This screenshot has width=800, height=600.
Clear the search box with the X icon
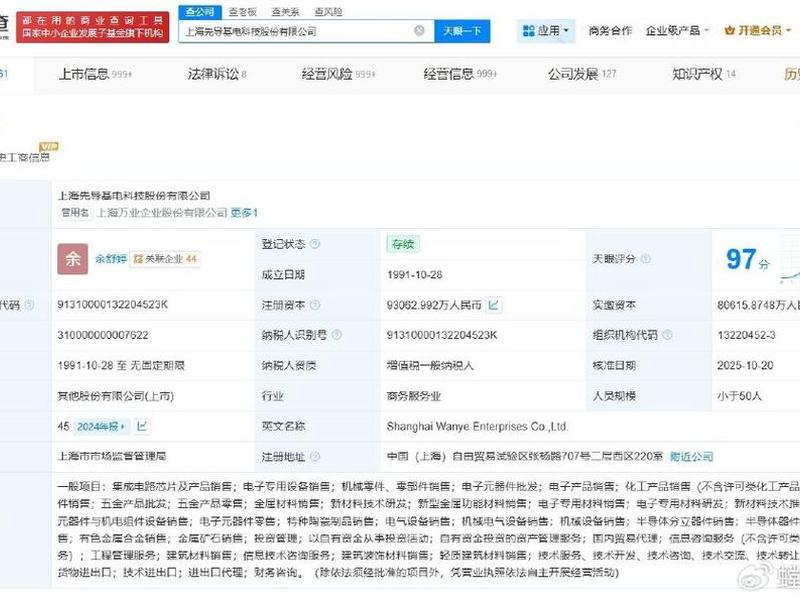tap(419, 31)
